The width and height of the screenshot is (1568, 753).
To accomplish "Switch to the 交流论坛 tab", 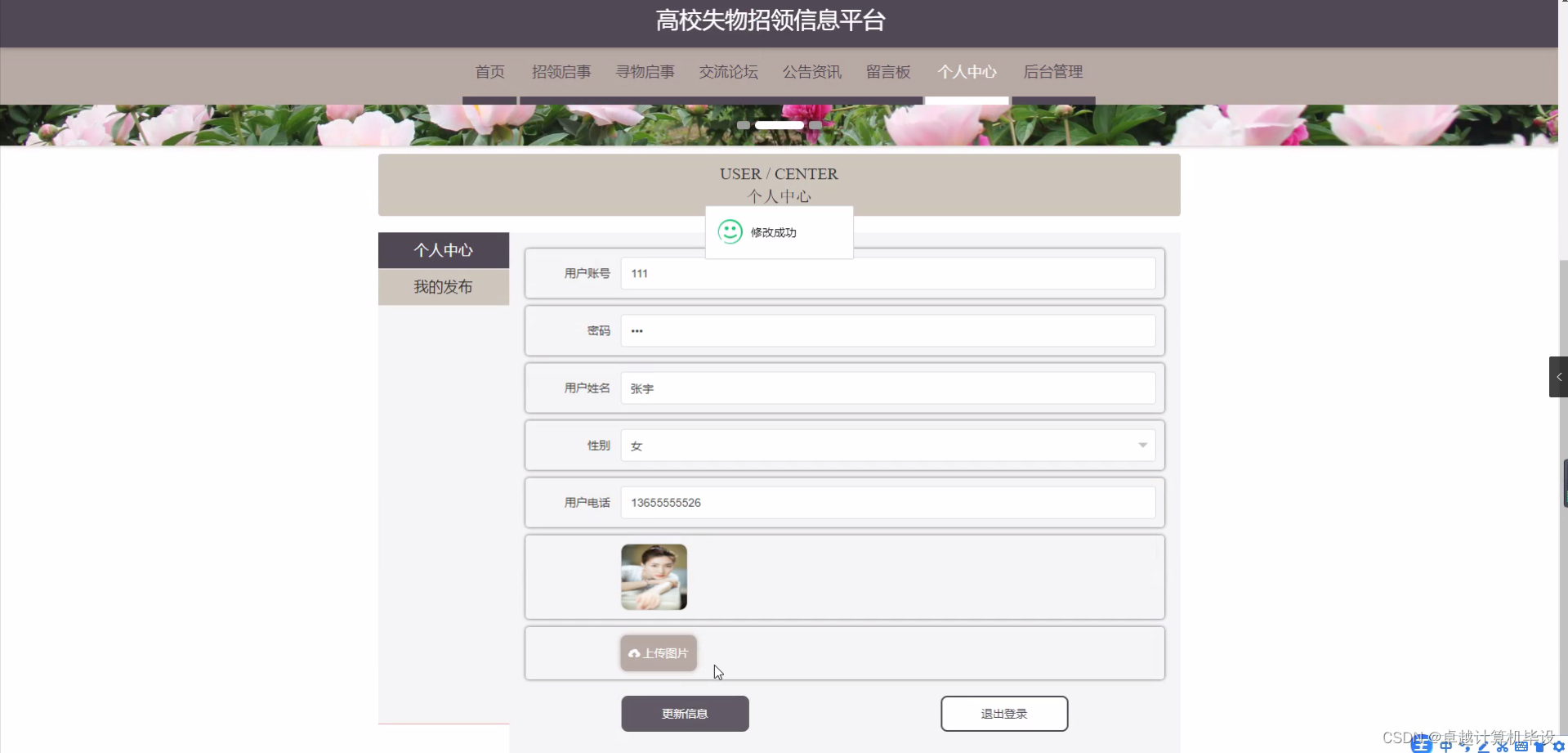I will tap(728, 72).
